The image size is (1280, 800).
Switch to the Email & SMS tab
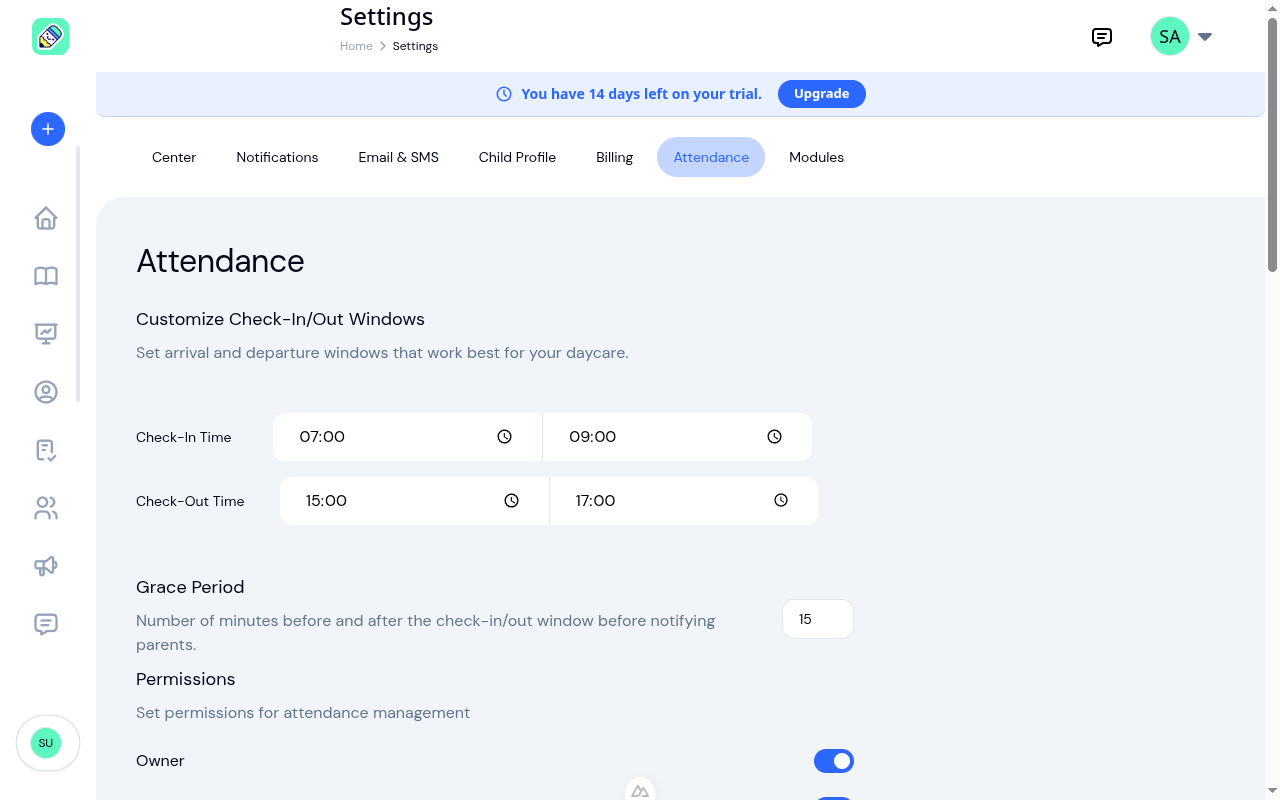[399, 157]
